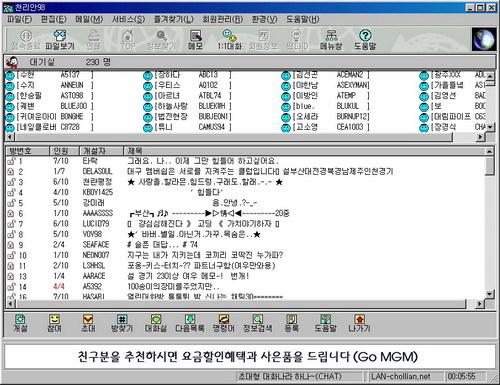Click the globe icon at toolbar right
Screen dimensions: 500x385
(484, 39)
